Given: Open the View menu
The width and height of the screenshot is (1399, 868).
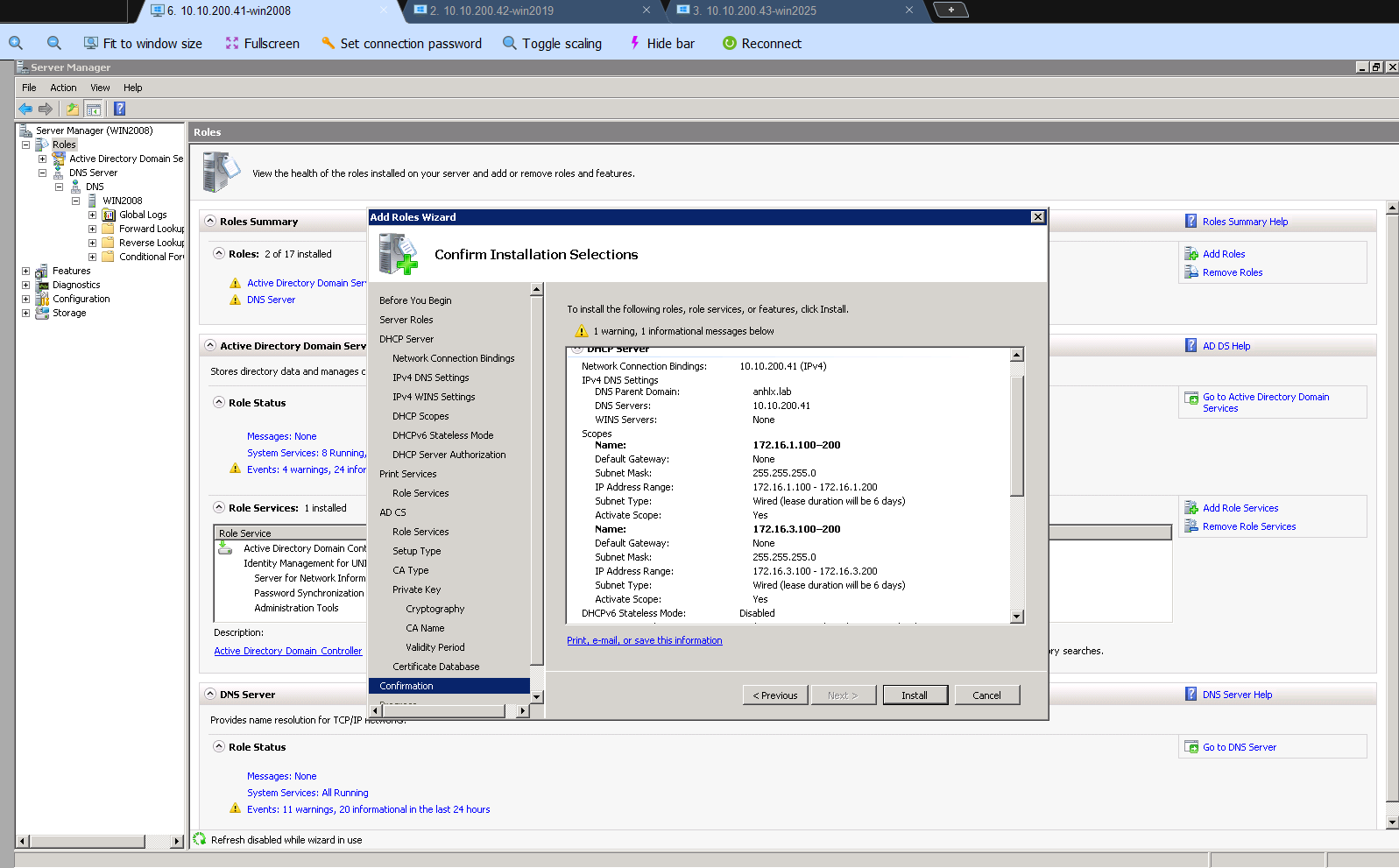Looking at the screenshot, I should click(x=100, y=88).
